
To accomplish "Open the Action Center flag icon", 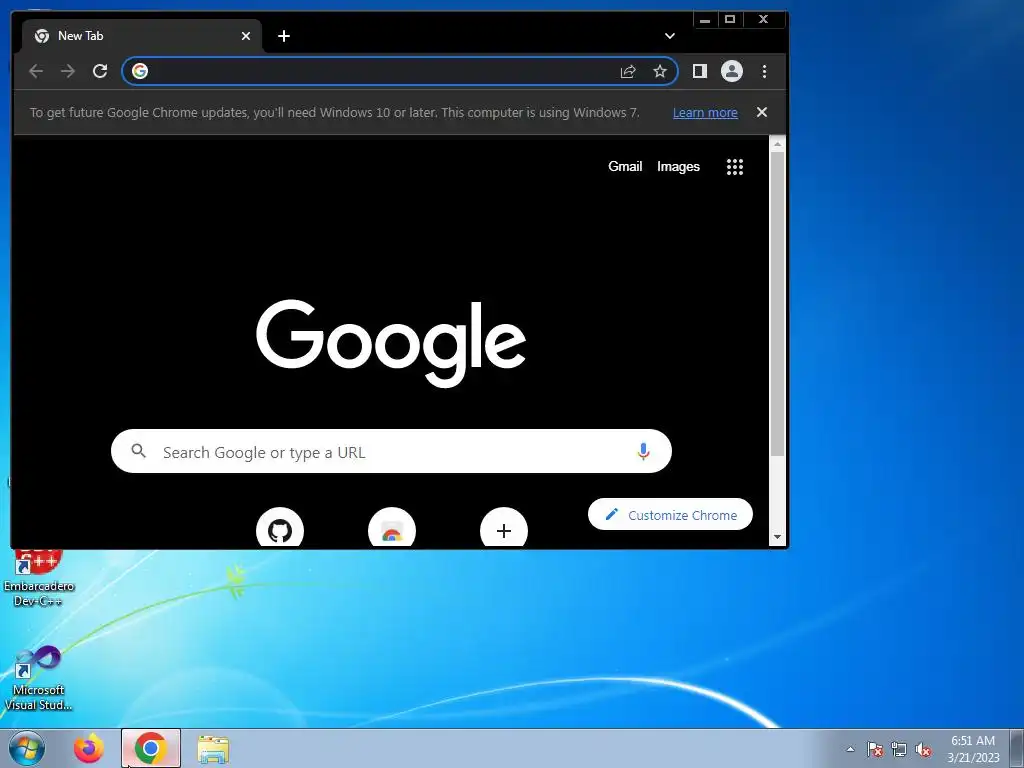I will 874,749.
